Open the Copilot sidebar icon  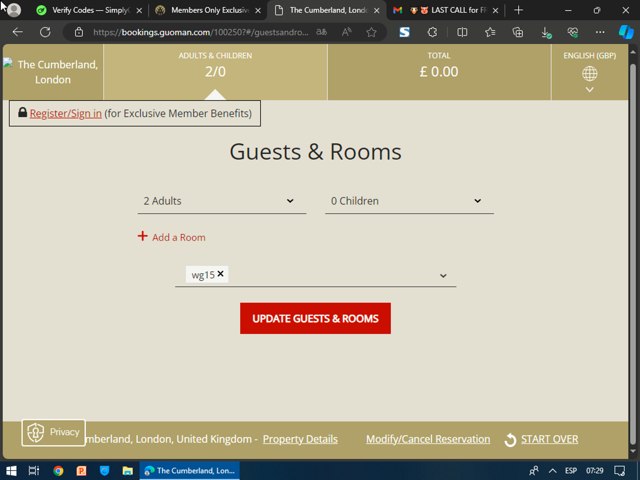[626, 32]
